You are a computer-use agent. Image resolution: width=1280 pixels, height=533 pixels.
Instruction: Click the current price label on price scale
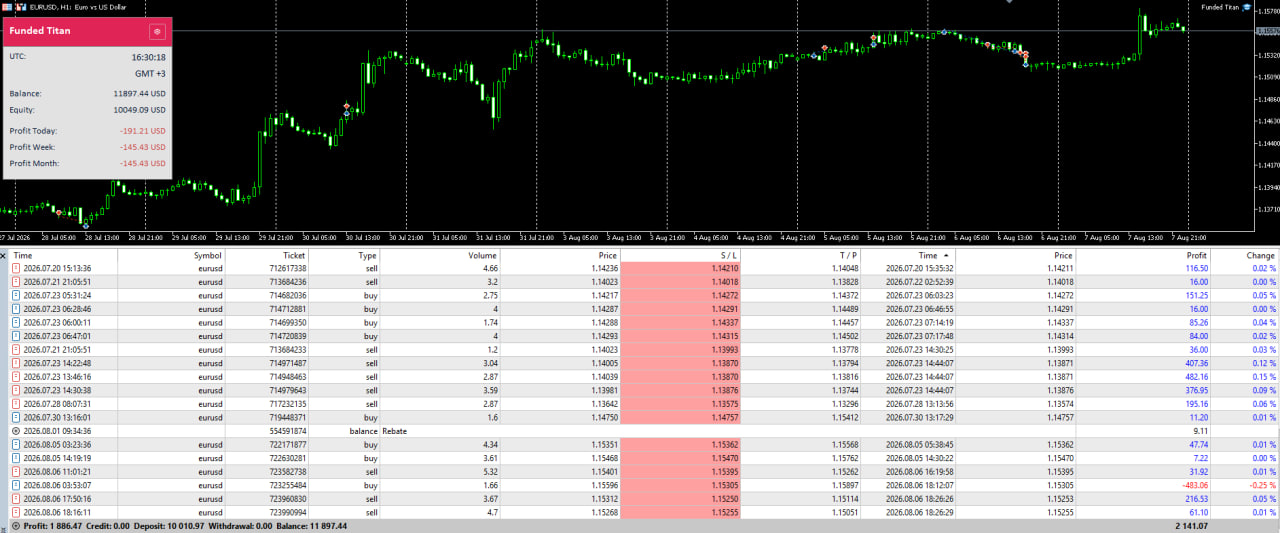pyautogui.click(x=1267, y=31)
